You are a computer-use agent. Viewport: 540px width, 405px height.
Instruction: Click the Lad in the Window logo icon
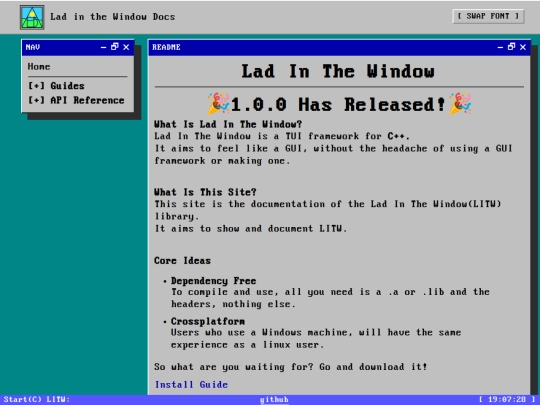pyautogui.click(x=32, y=17)
